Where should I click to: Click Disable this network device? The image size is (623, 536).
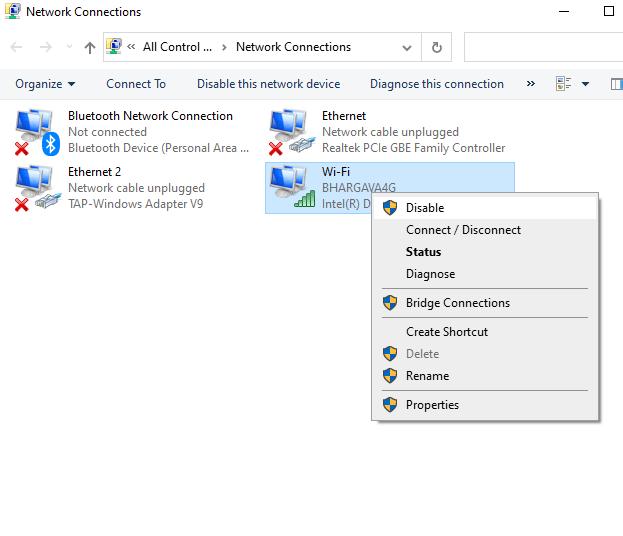pyautogui.click(x=269, y=84)
